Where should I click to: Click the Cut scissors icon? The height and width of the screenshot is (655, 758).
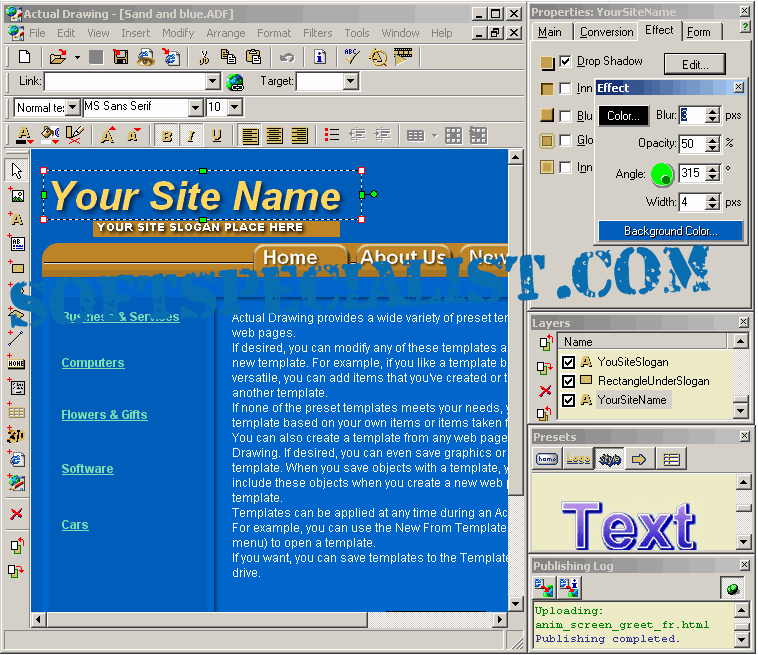tap(204, 57)
